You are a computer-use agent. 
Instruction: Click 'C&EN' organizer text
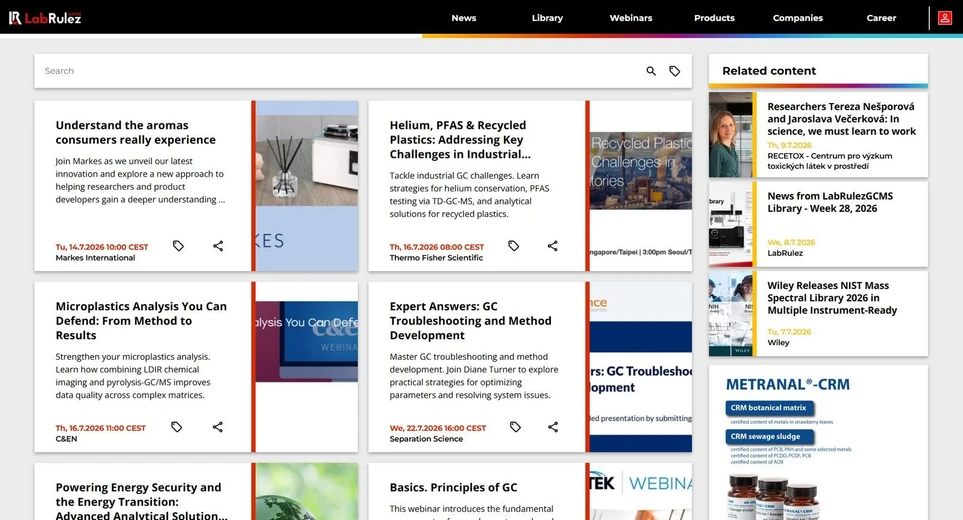(66, 439)
